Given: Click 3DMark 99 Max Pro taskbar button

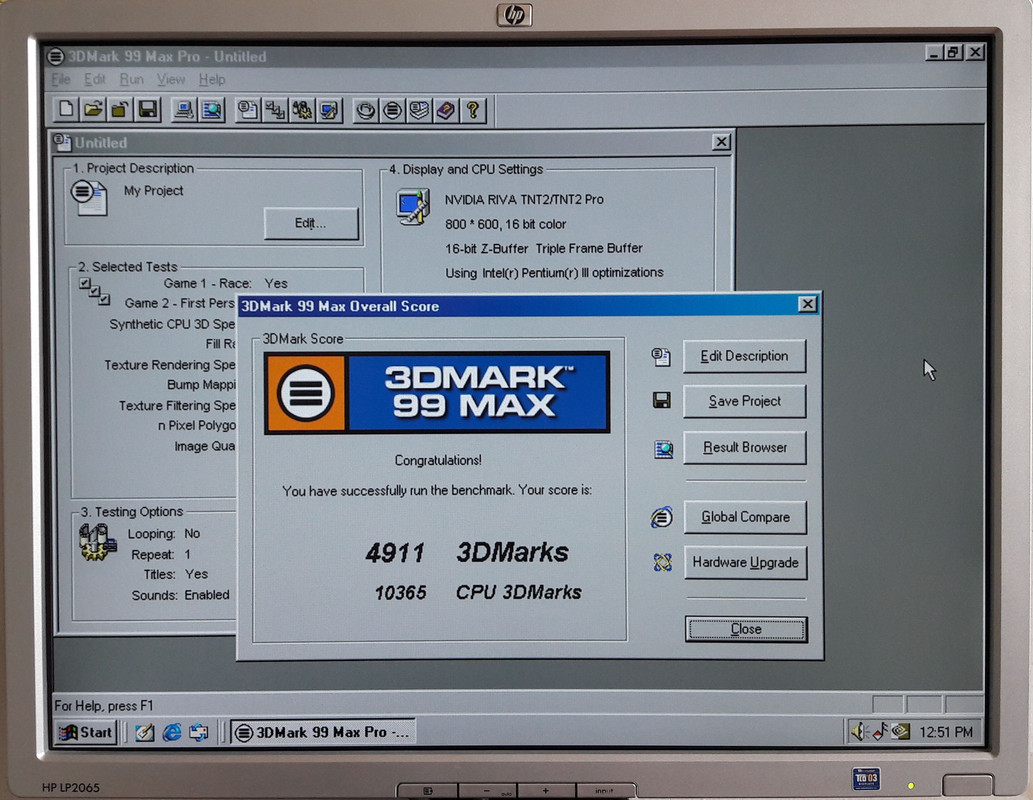Looking at the screenshot, I should (323, 732).
